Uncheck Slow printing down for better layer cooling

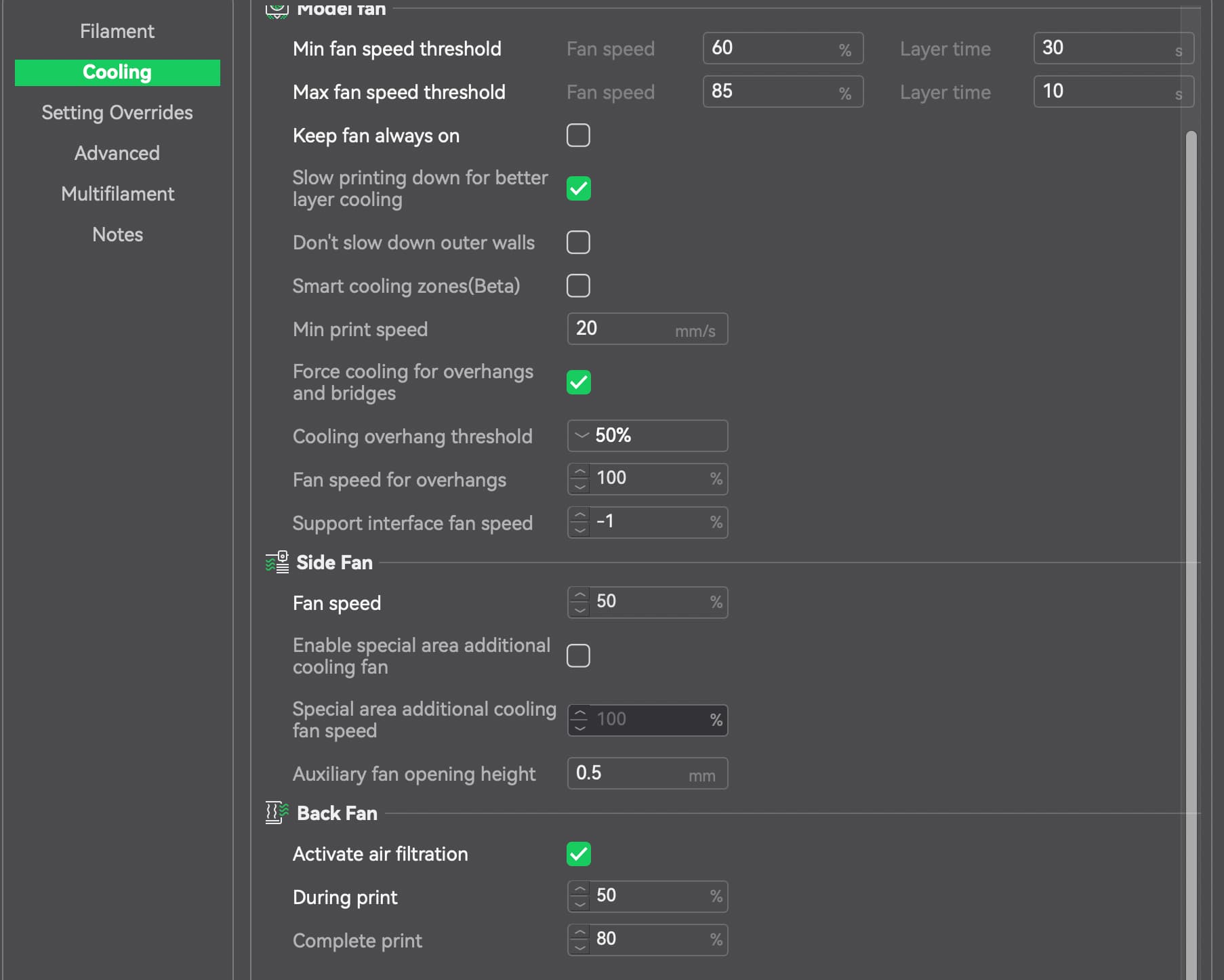click(x=578, y=188)
